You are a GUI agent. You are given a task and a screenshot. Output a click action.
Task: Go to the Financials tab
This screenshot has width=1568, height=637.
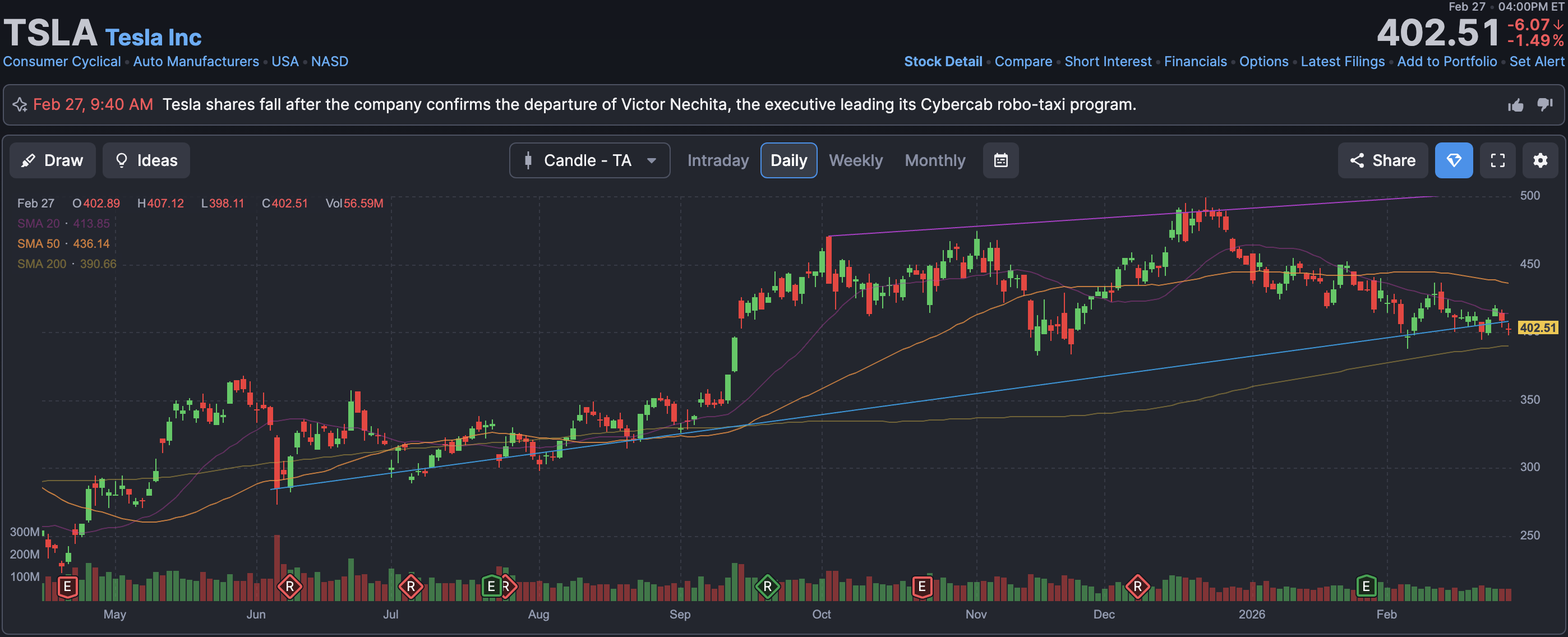(x=1195, y=62)
